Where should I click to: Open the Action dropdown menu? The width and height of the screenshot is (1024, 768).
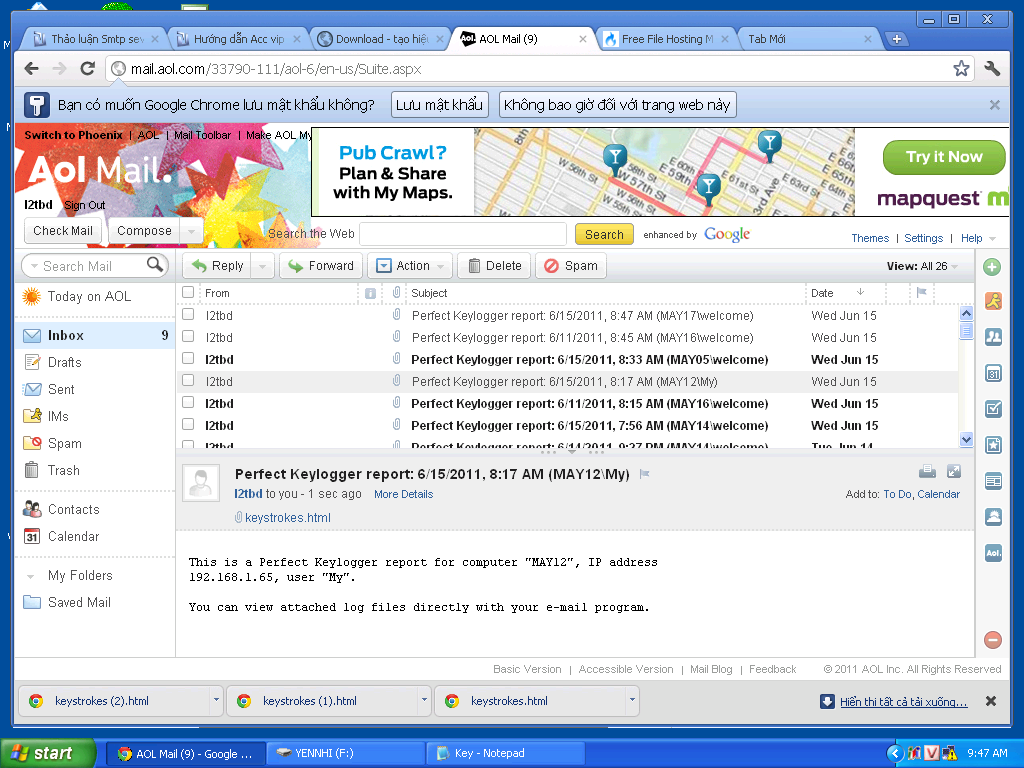click(x=410, y=266)
